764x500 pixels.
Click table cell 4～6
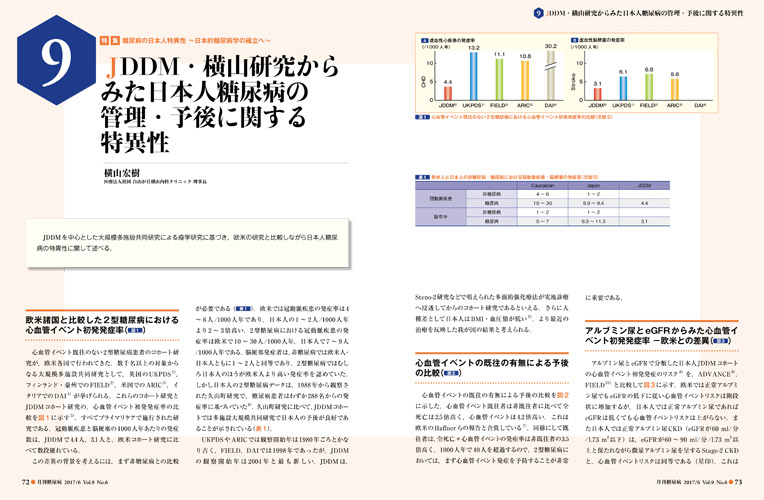tap(542, 194)
